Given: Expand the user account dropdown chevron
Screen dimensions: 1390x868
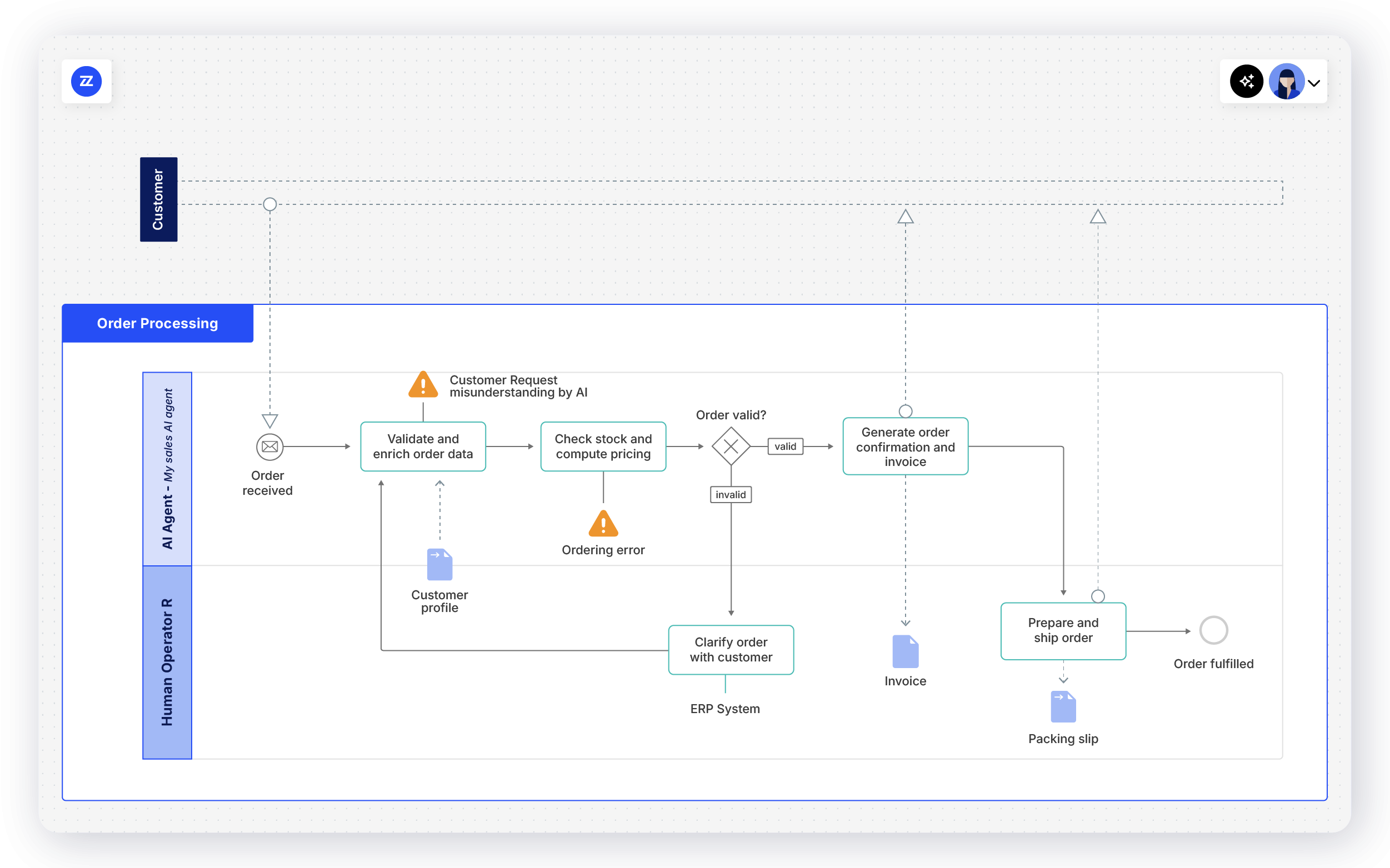Looking at the screenshot, I should [1314, 83].
